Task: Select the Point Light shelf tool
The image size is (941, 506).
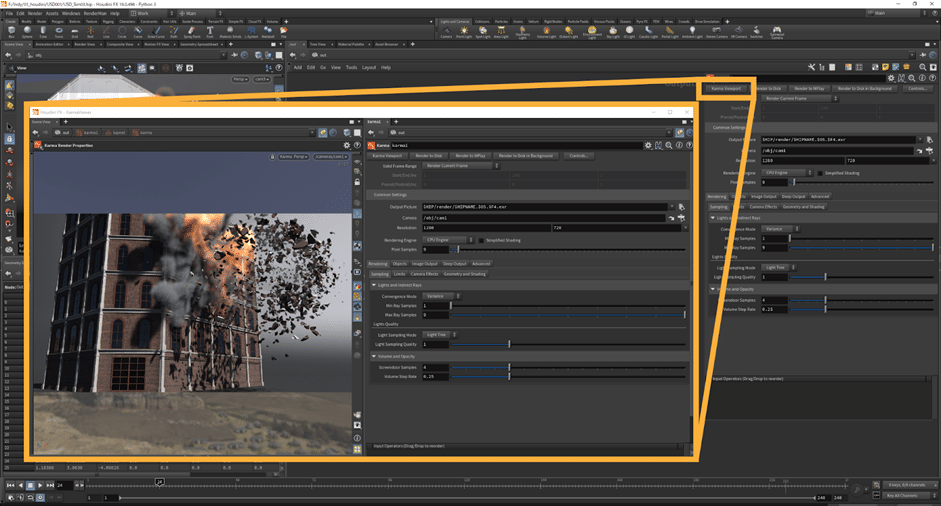Action: coord(463,31)
